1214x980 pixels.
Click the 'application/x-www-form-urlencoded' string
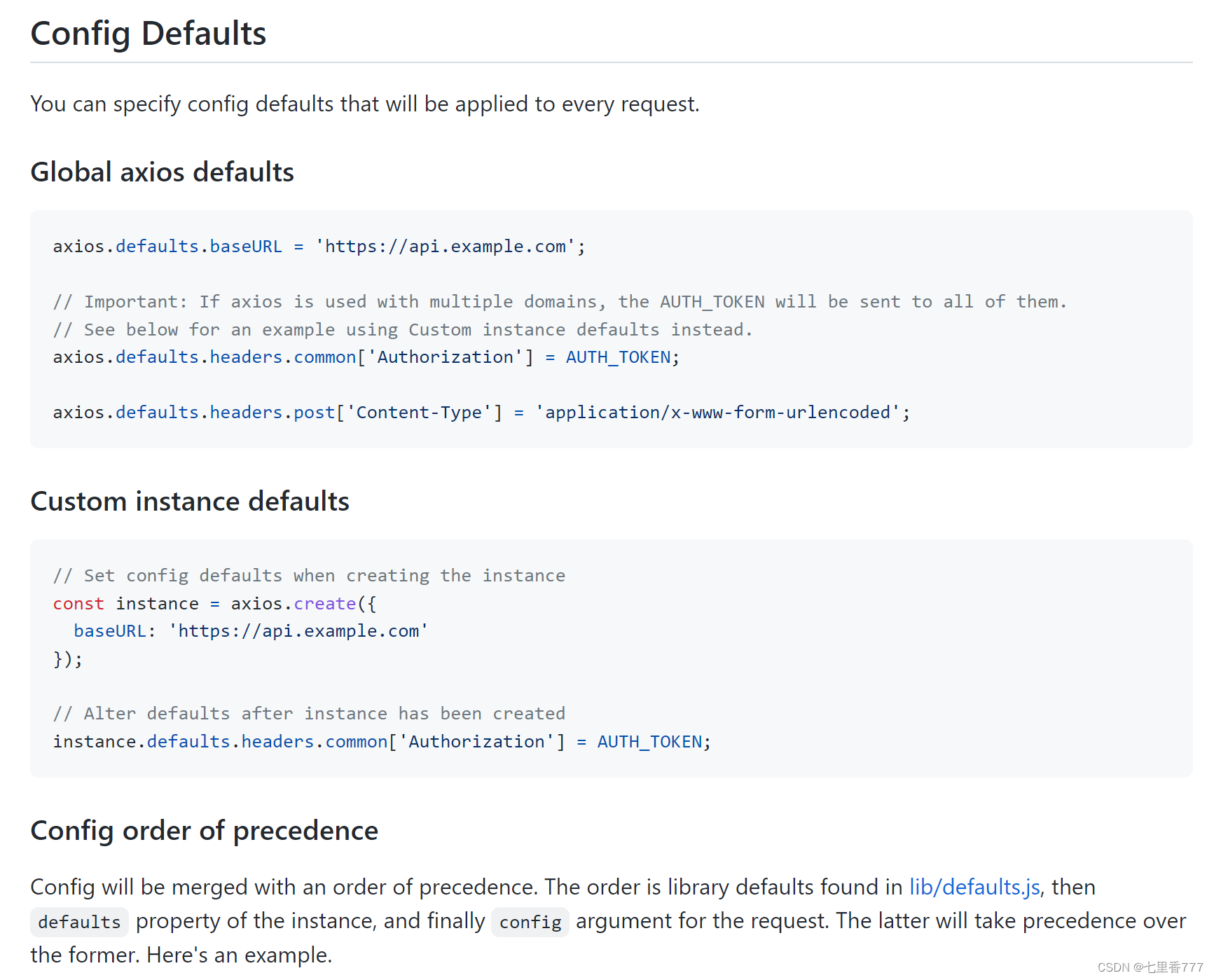[717, 413]
